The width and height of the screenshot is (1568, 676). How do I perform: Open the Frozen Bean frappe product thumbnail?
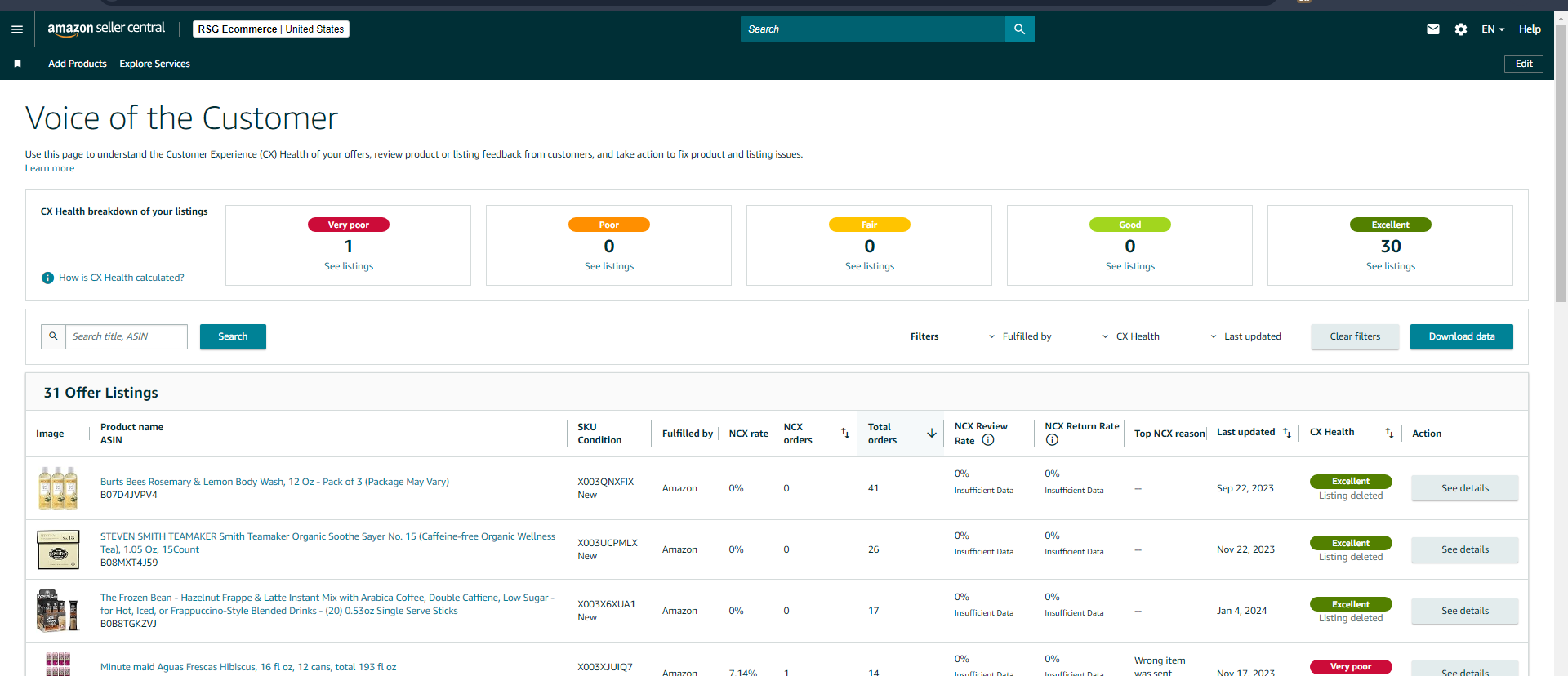tap(58, 611)
